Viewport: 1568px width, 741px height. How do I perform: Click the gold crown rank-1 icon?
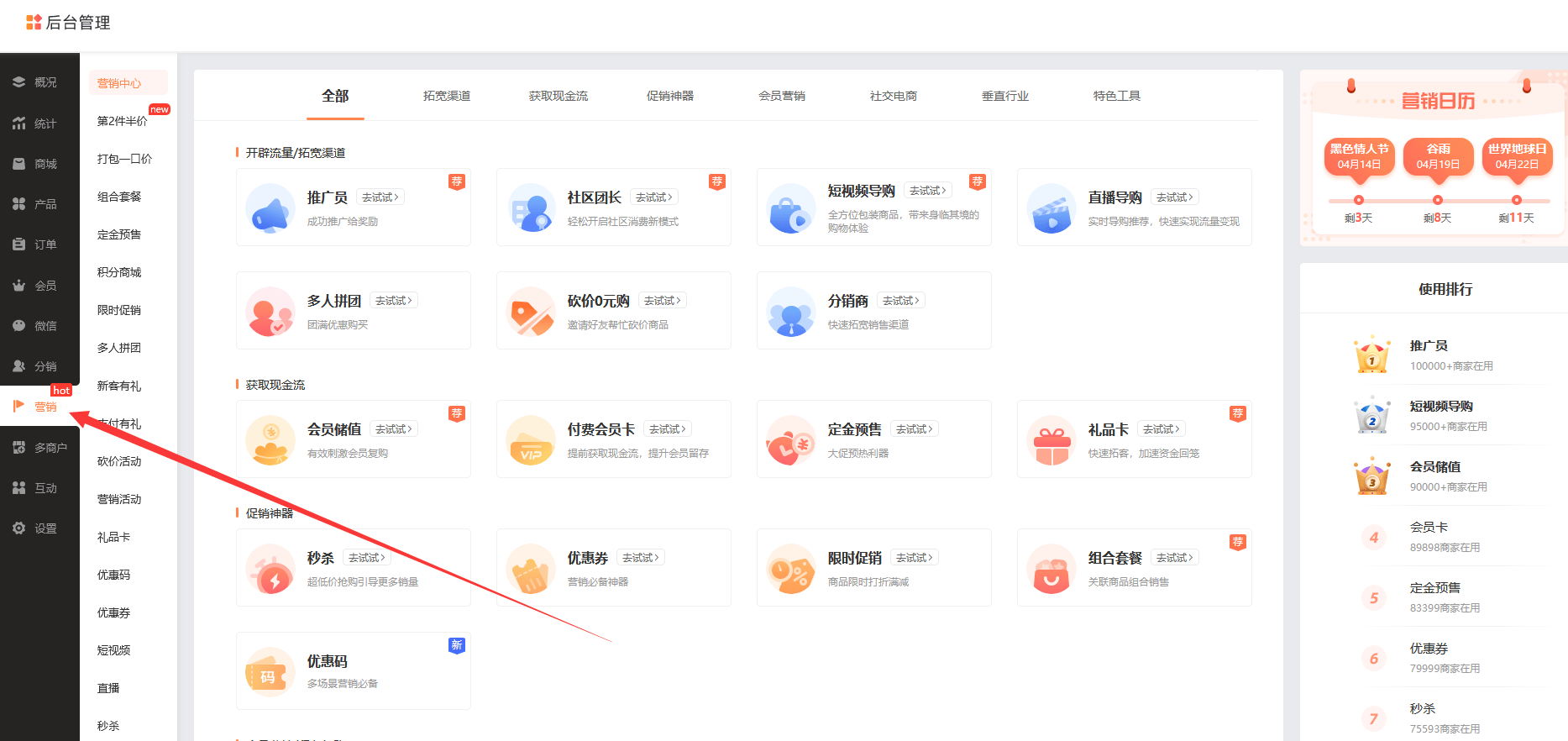pyautogui.click(x=1372, y=355)
